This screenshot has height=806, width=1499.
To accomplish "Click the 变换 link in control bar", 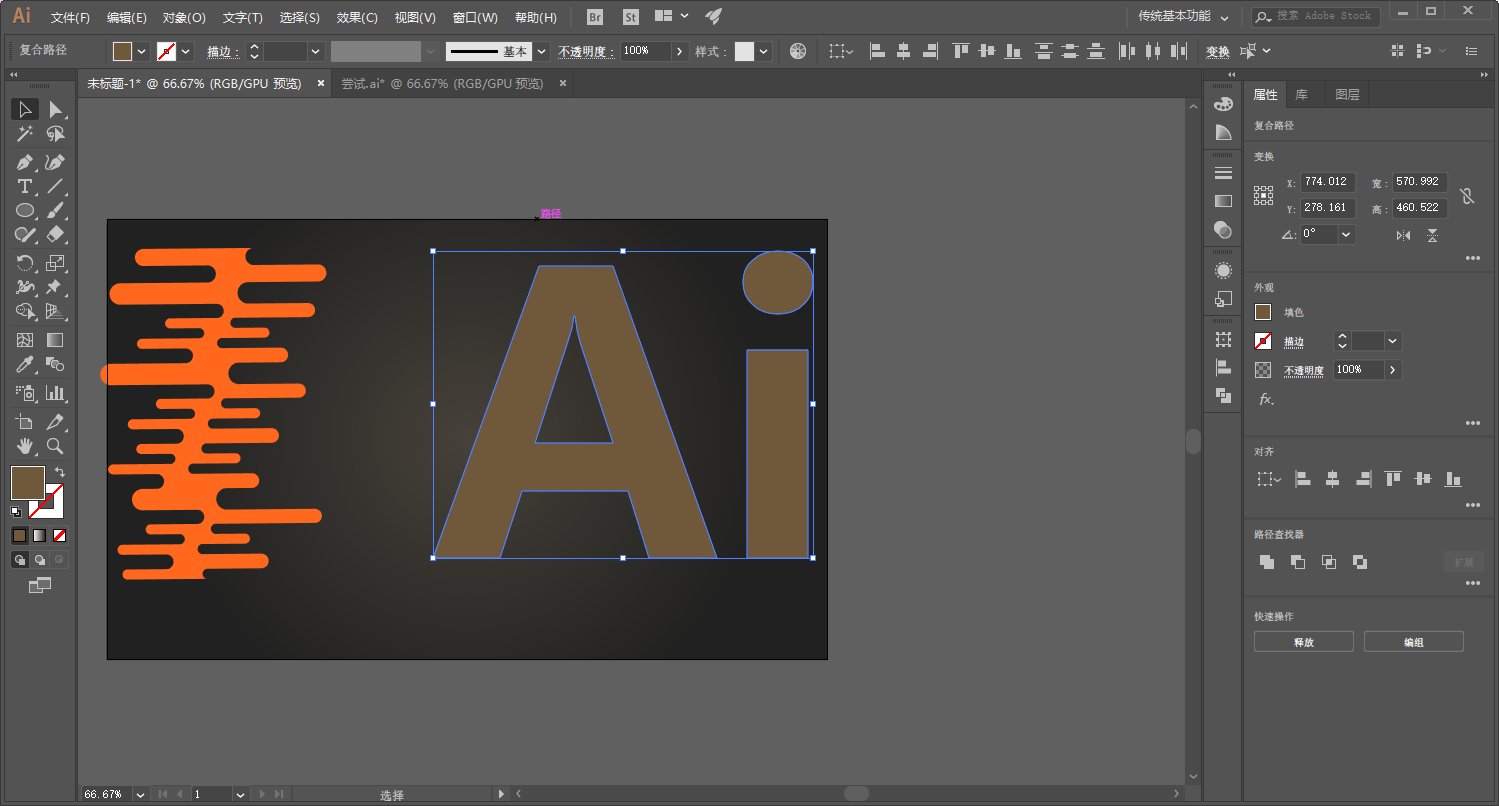I will (1217, 52).
